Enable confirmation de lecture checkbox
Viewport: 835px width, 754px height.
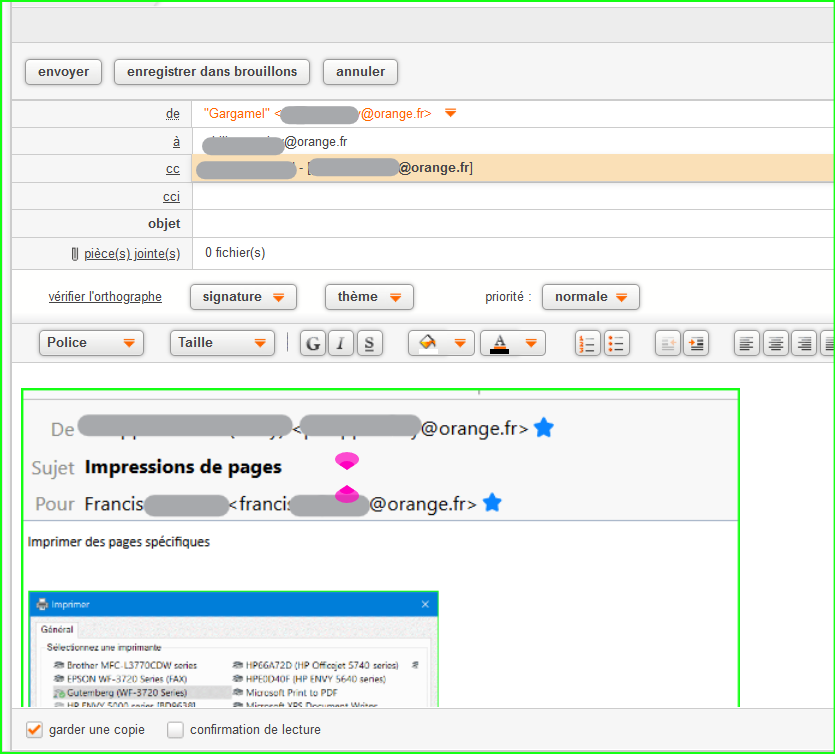[x=175, y=730]
